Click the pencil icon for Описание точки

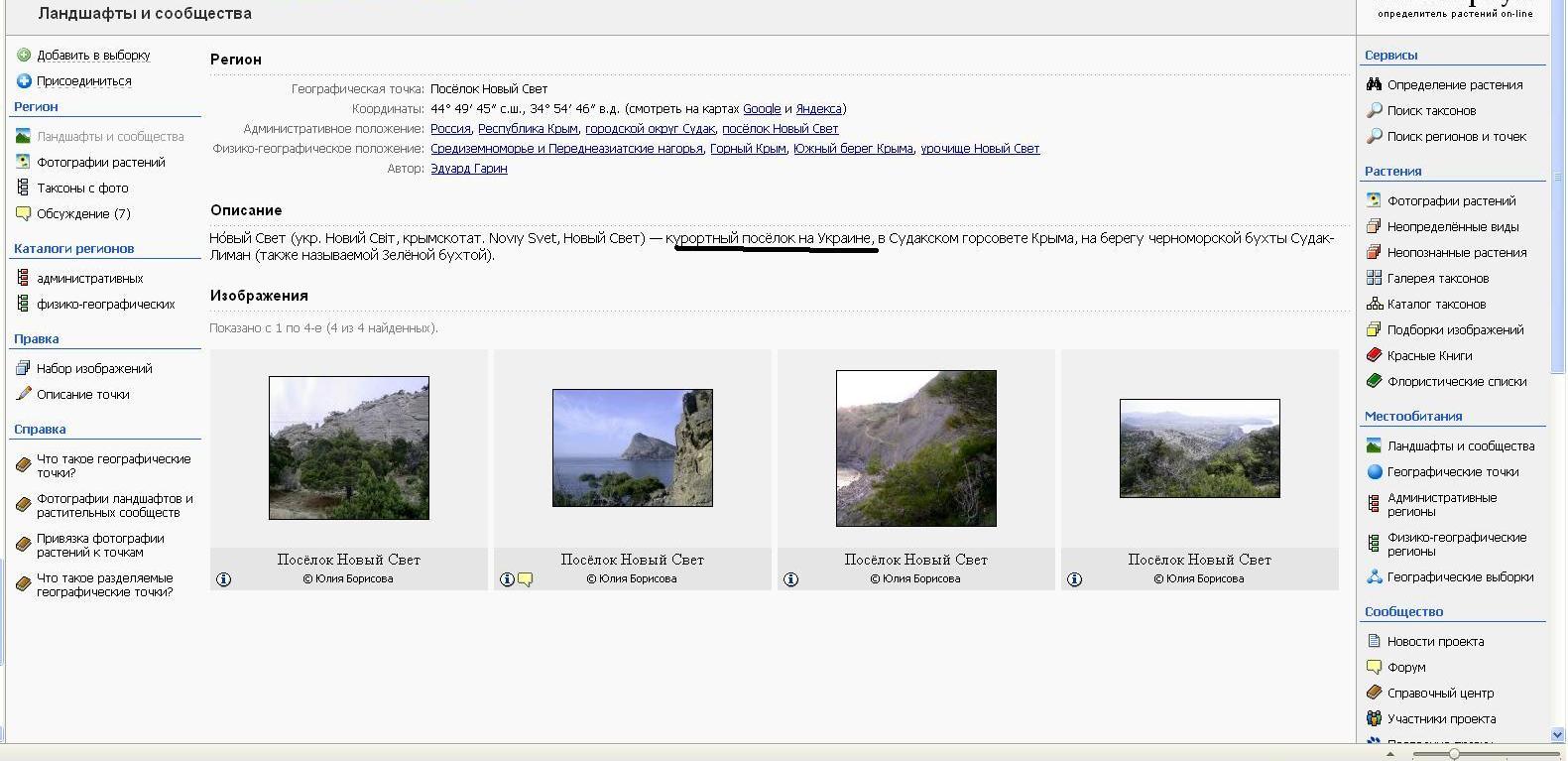tap(24, 394)
